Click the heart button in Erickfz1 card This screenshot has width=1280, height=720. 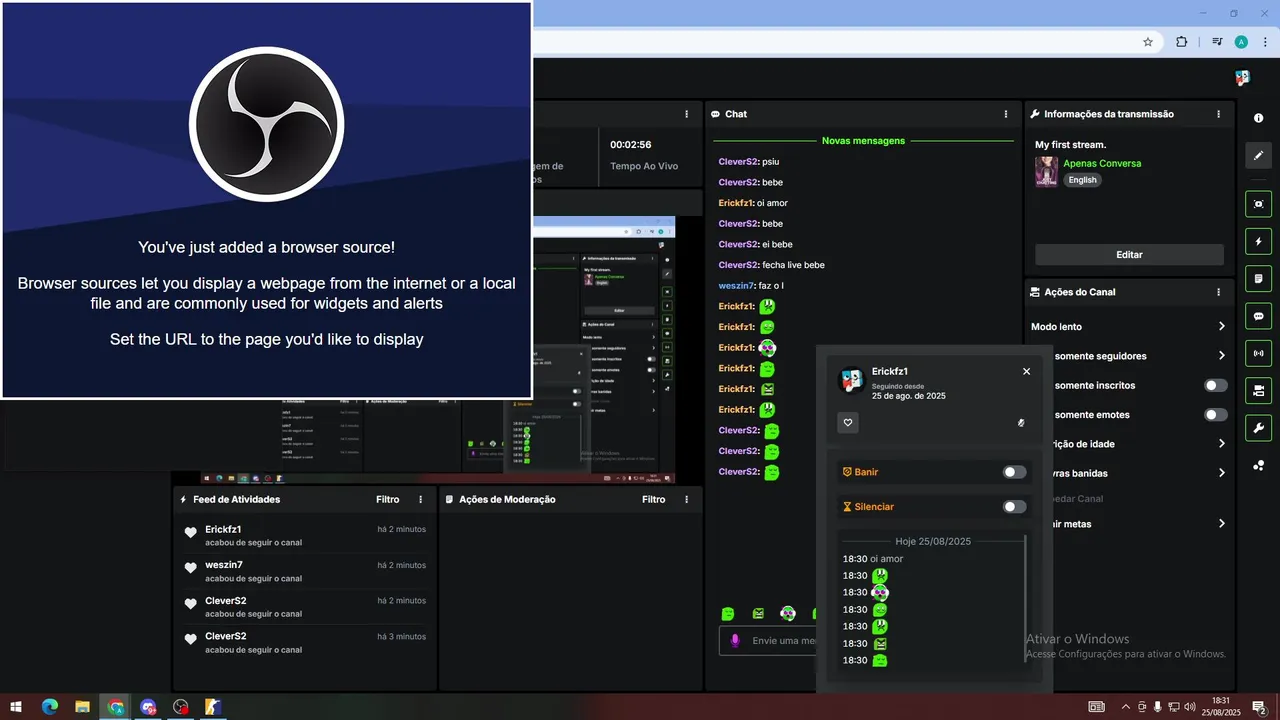tap(848, 423)
